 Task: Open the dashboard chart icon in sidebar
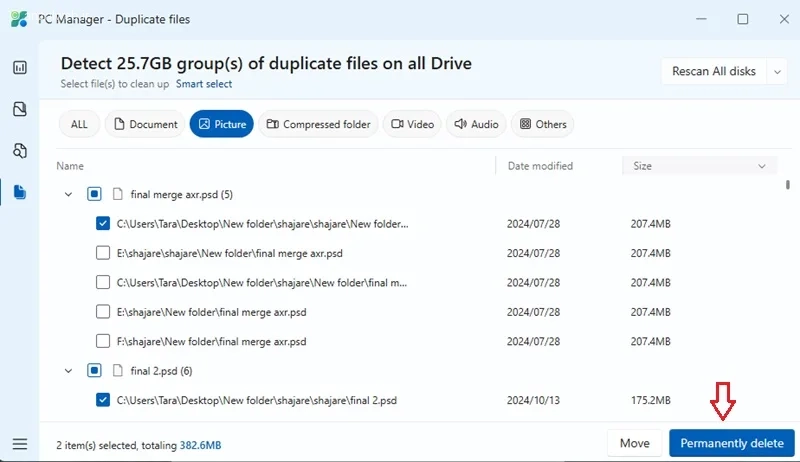click(x=20, y=67)
